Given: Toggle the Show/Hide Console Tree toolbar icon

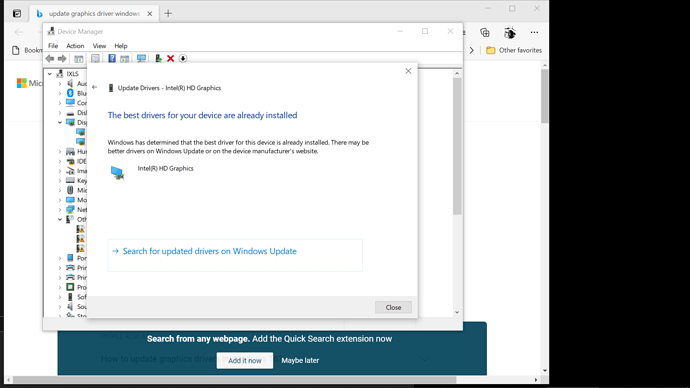Looking at the screenshot, I should point(79,59).
